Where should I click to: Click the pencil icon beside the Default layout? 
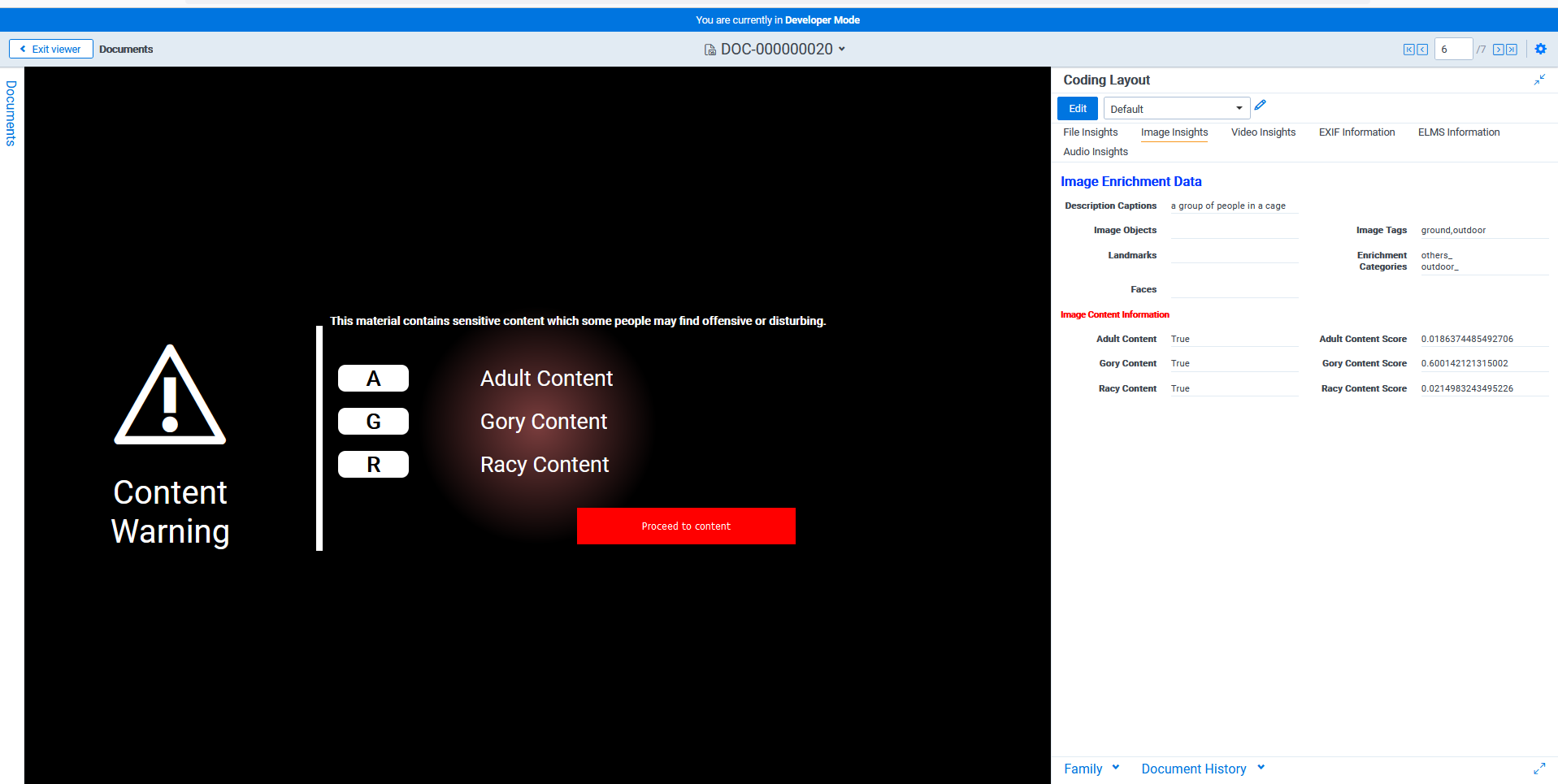point(1260,106)
